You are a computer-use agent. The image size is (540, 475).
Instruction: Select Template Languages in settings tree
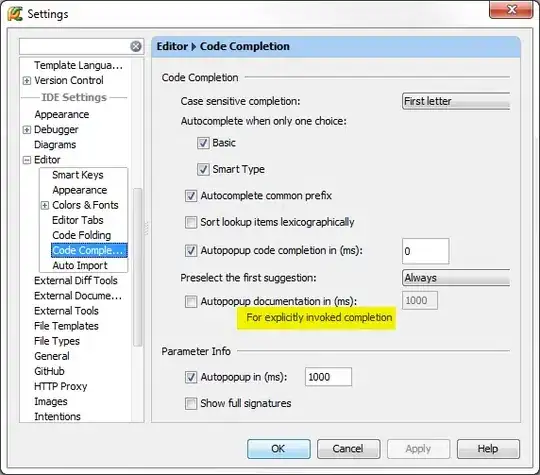pos(78,65)
